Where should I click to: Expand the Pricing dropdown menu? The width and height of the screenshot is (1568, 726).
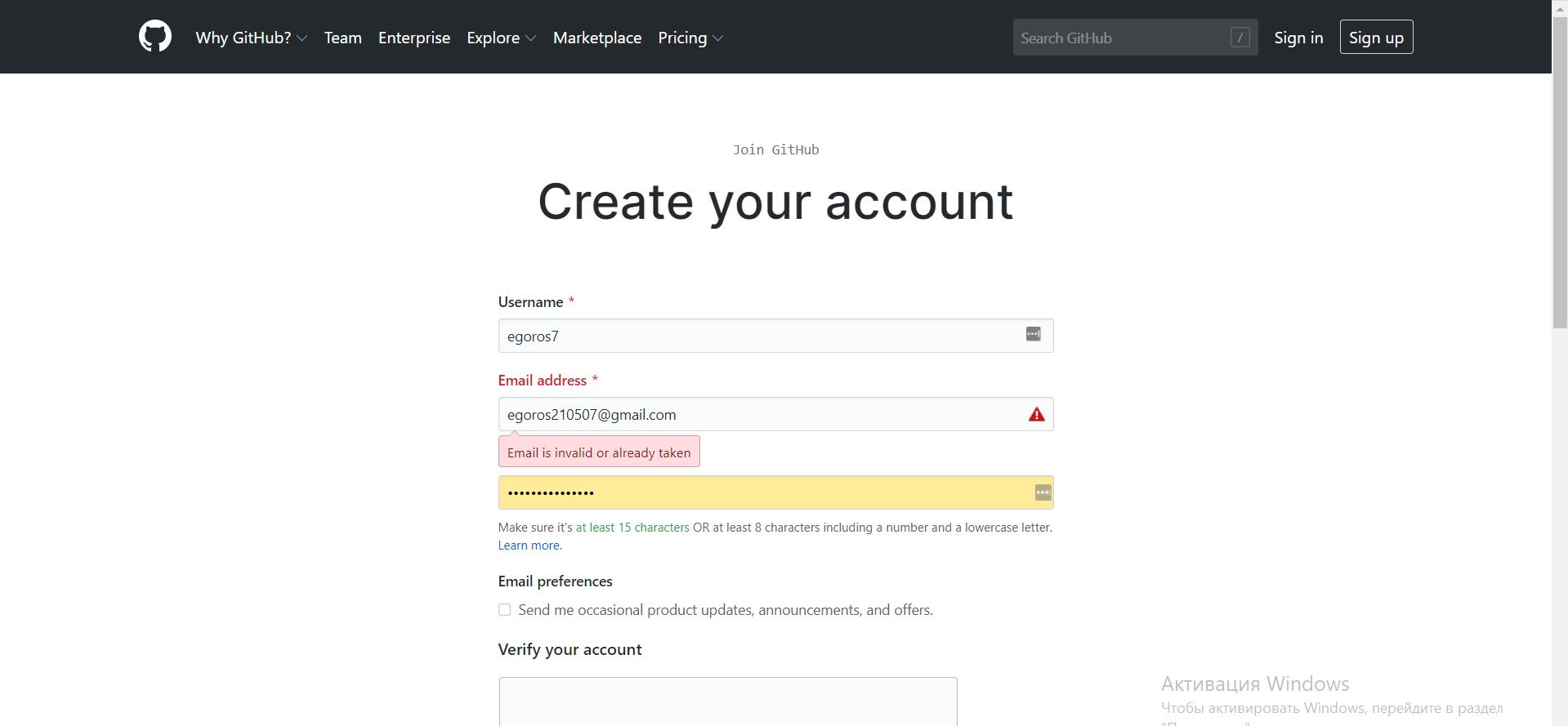point(690,38)
